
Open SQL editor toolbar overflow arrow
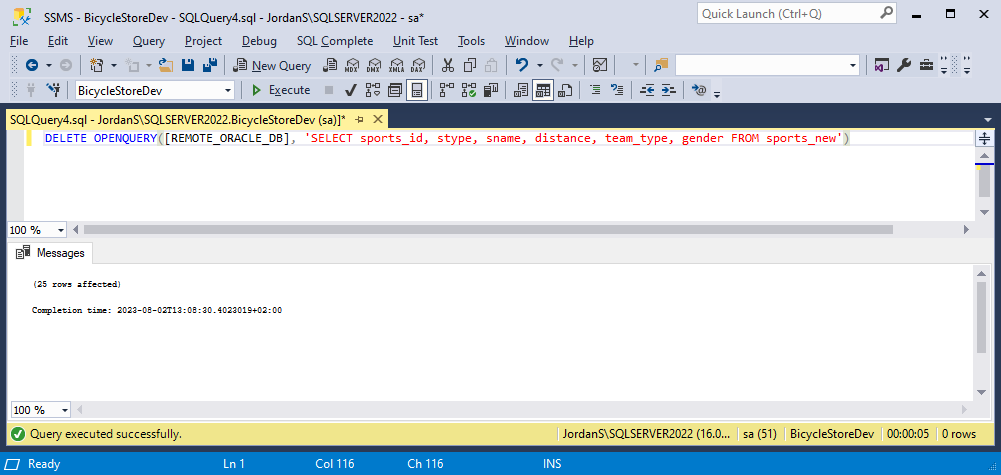coord(717,94)
